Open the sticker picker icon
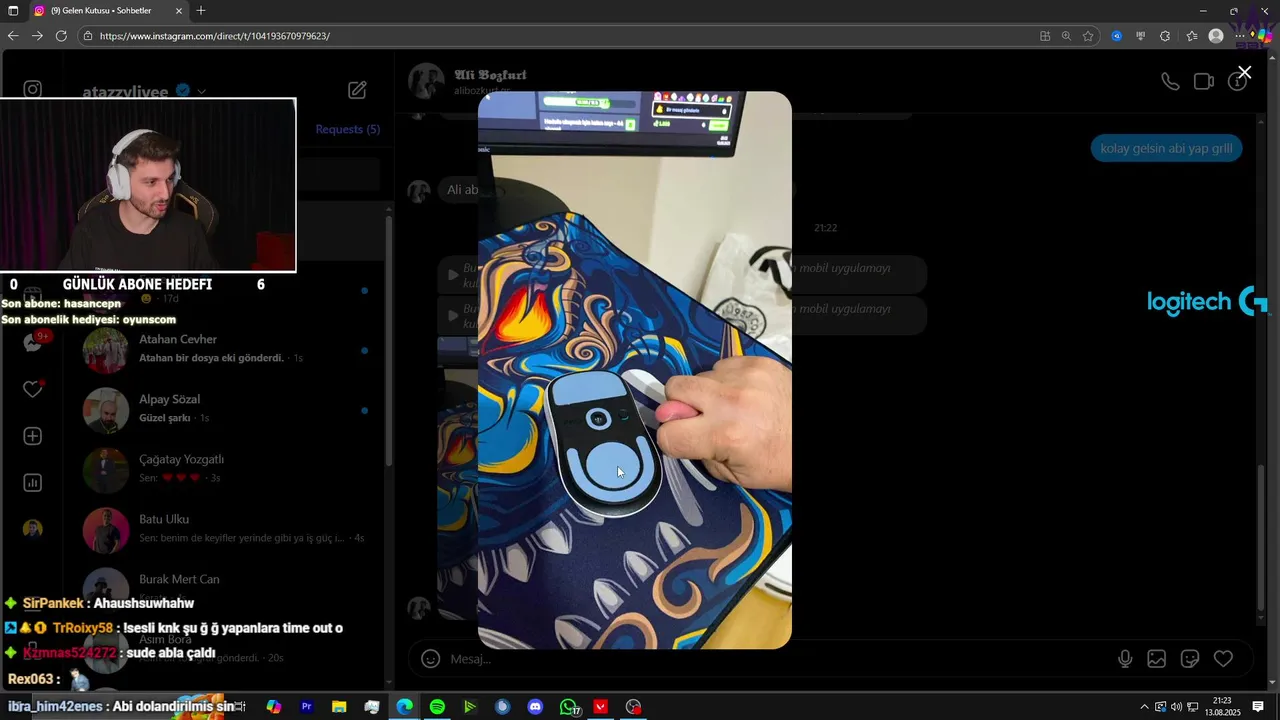Image resolution: width=1280 pixels, height=720 pixels. 1190,658
